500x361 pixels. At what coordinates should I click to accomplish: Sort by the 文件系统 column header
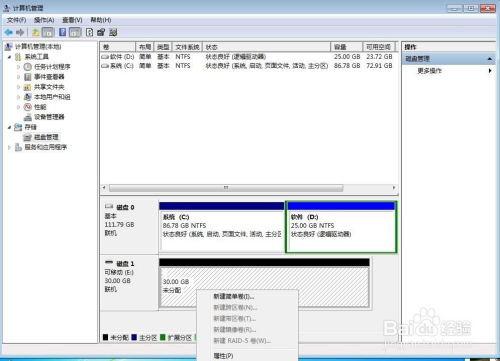pyautogui.click(x=187, y=47)
